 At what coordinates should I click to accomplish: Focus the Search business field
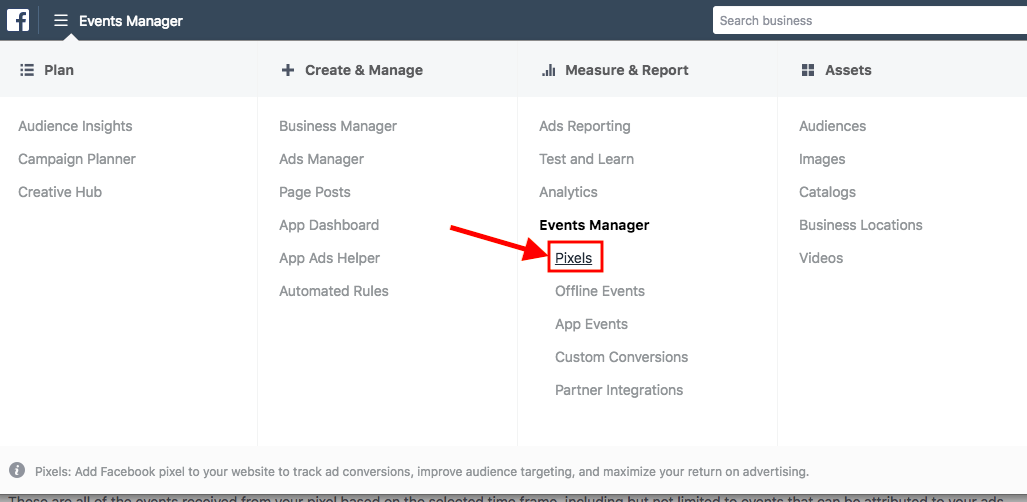pyautogui.click(x=870, y=20)
